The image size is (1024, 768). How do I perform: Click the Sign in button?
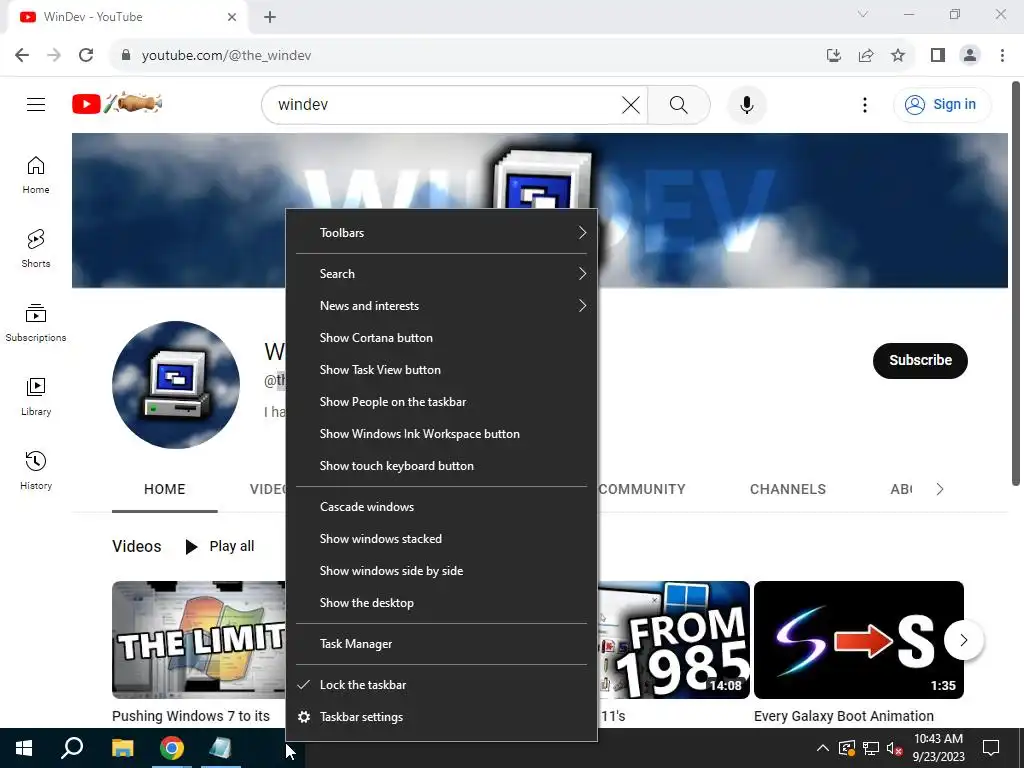pyautogui.click(x=942, y=104)
